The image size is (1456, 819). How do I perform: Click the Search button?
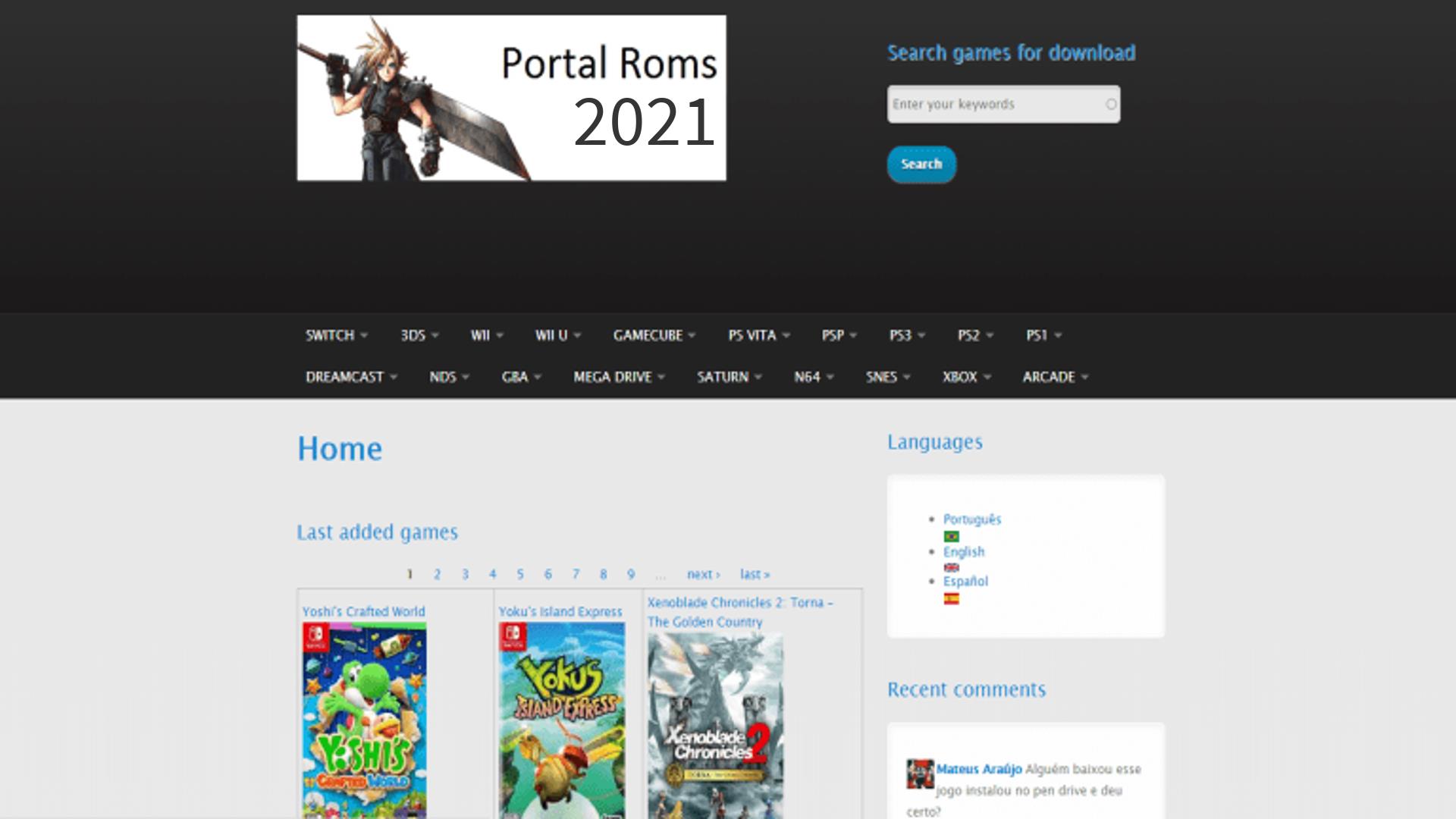[x=921, y=163]
